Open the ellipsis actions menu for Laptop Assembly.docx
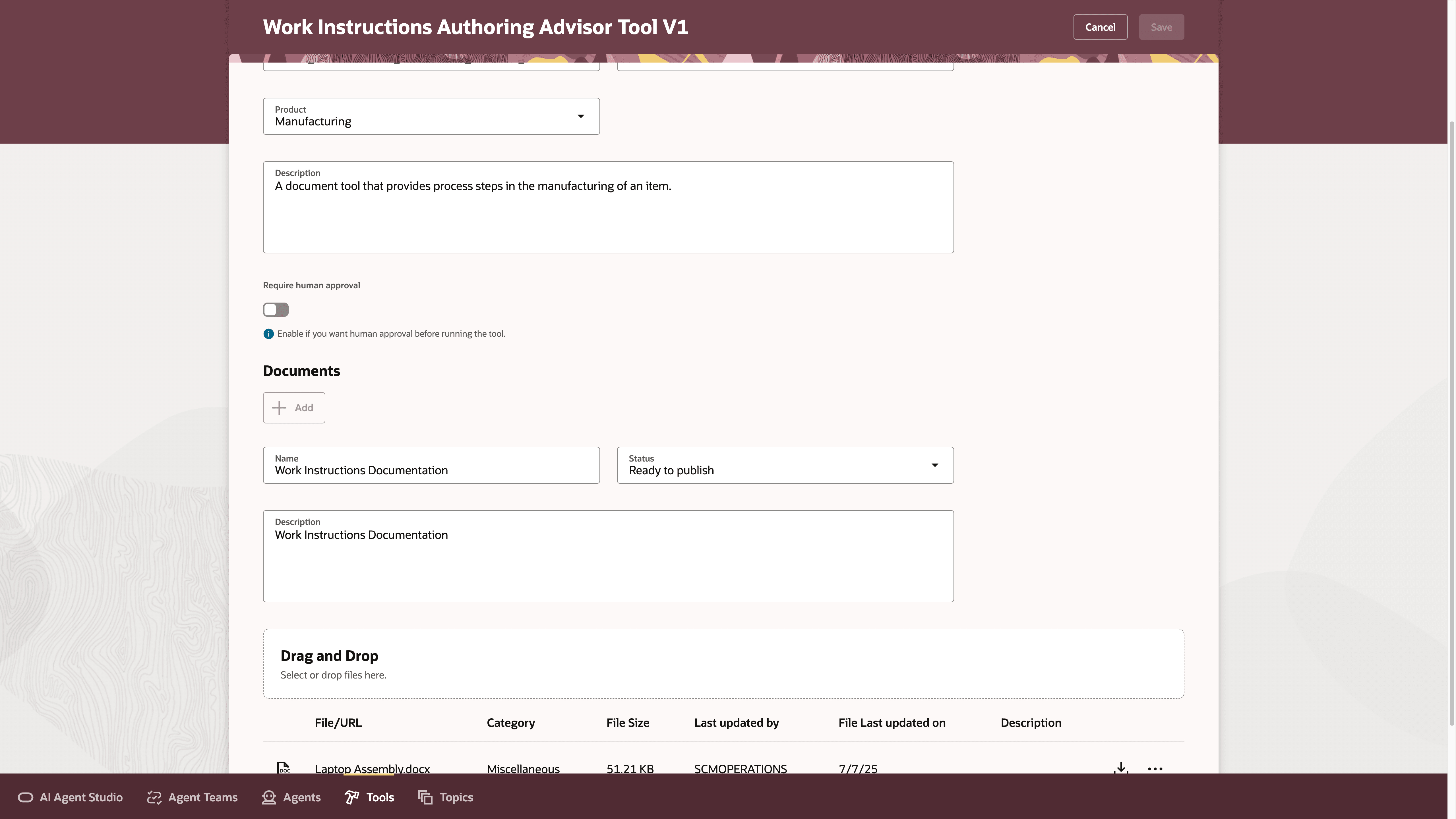 tap(1155, 769)
